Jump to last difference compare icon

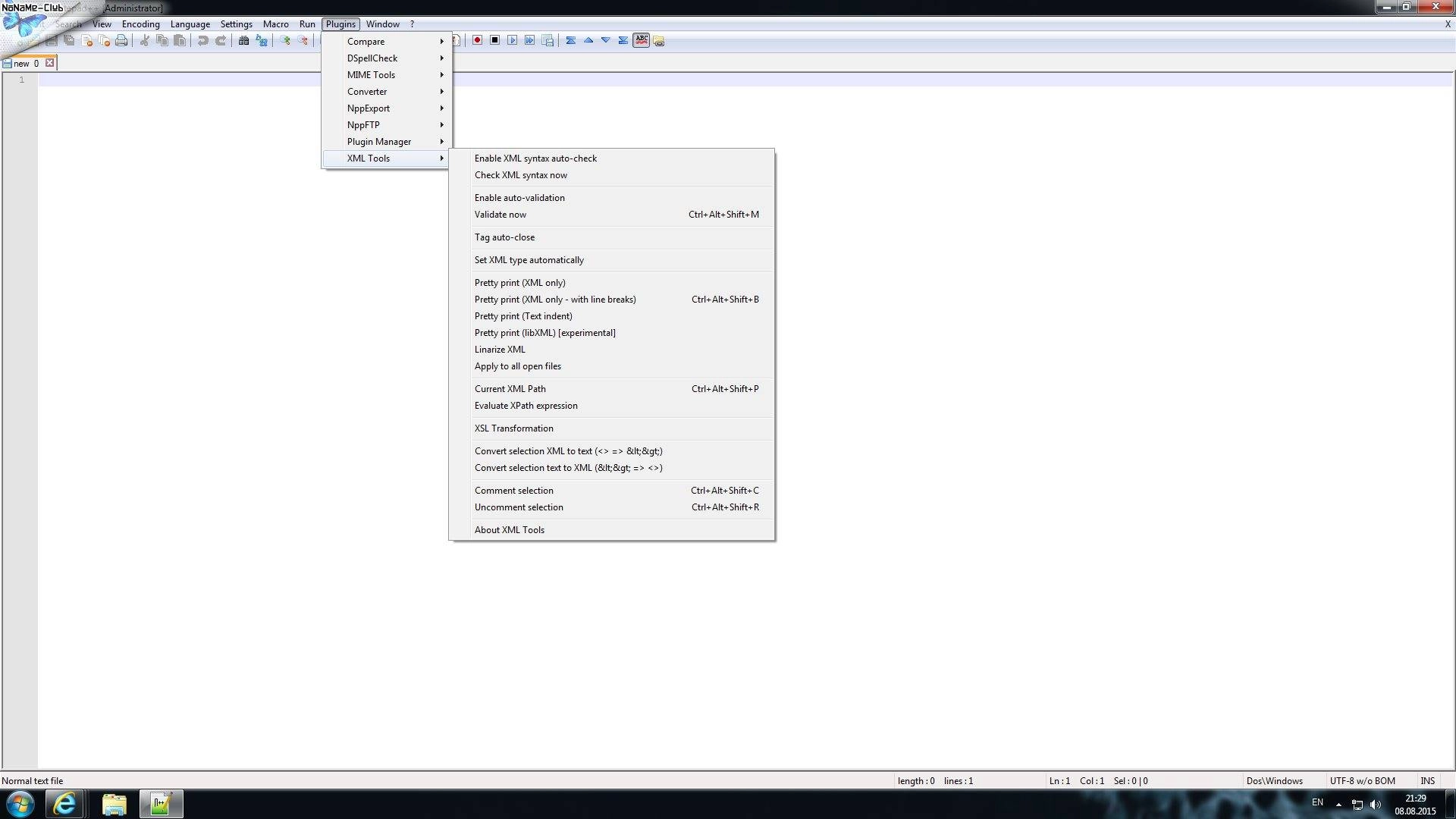[623, 40]
